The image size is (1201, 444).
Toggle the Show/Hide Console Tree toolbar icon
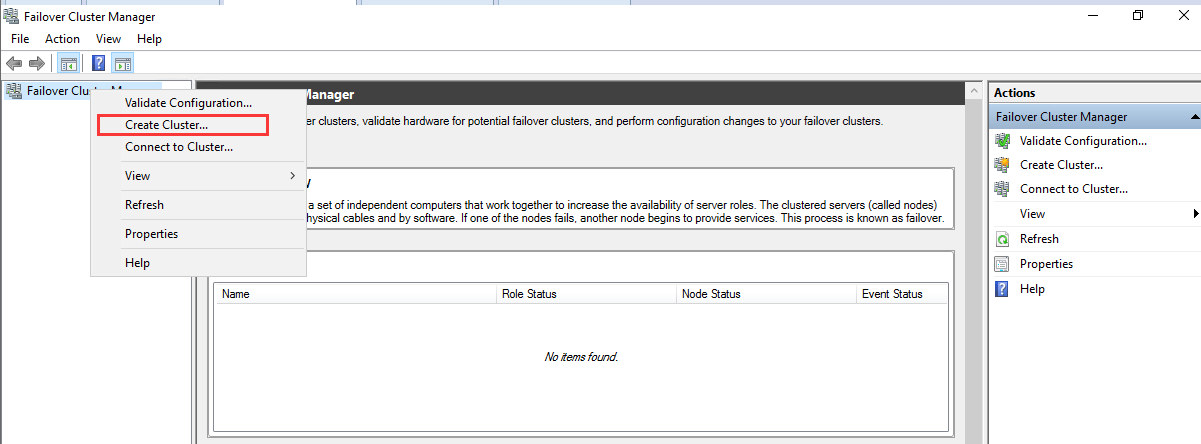pyautogui.click(x=68, y=63)
